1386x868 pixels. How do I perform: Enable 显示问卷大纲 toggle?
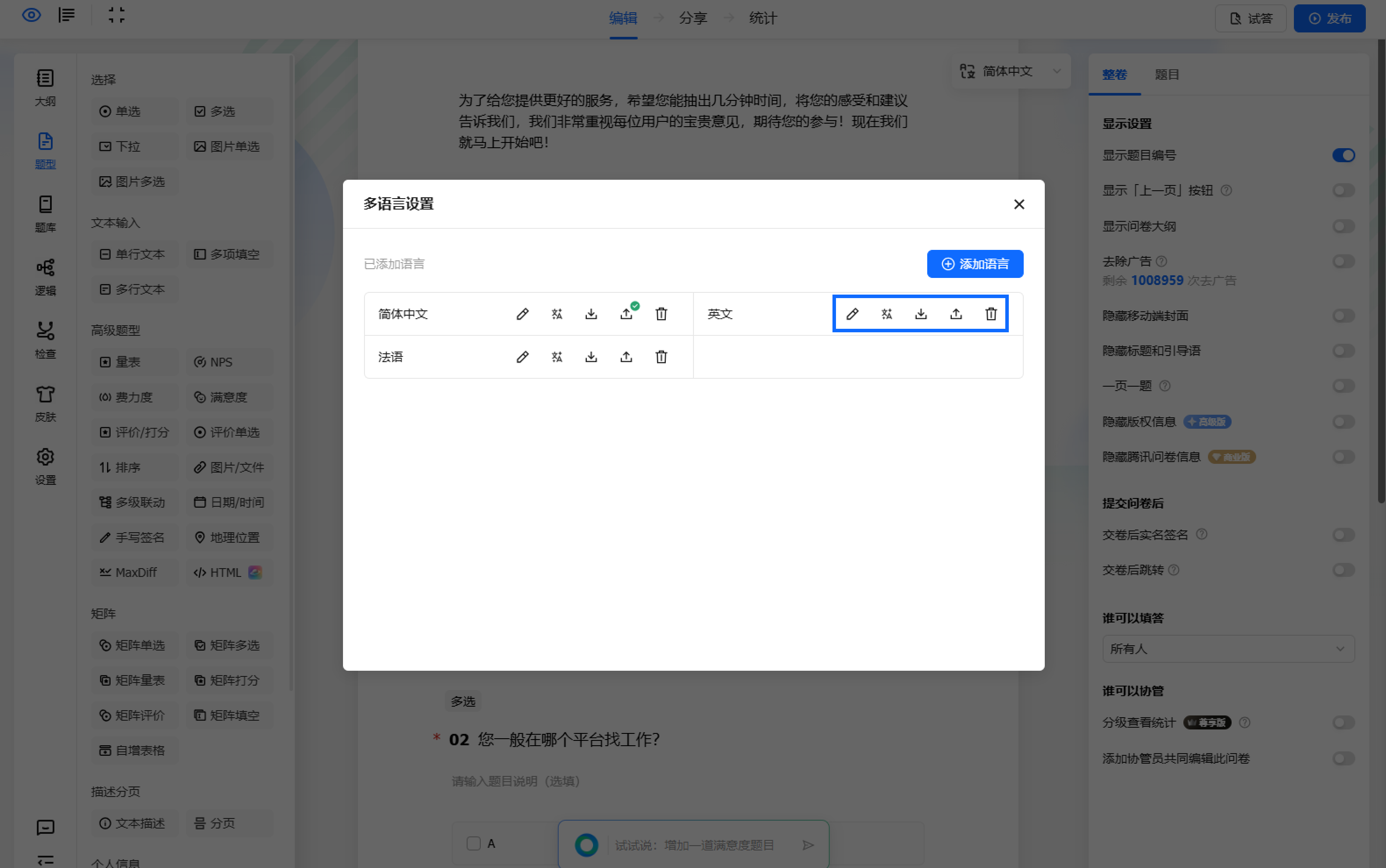1343,226
